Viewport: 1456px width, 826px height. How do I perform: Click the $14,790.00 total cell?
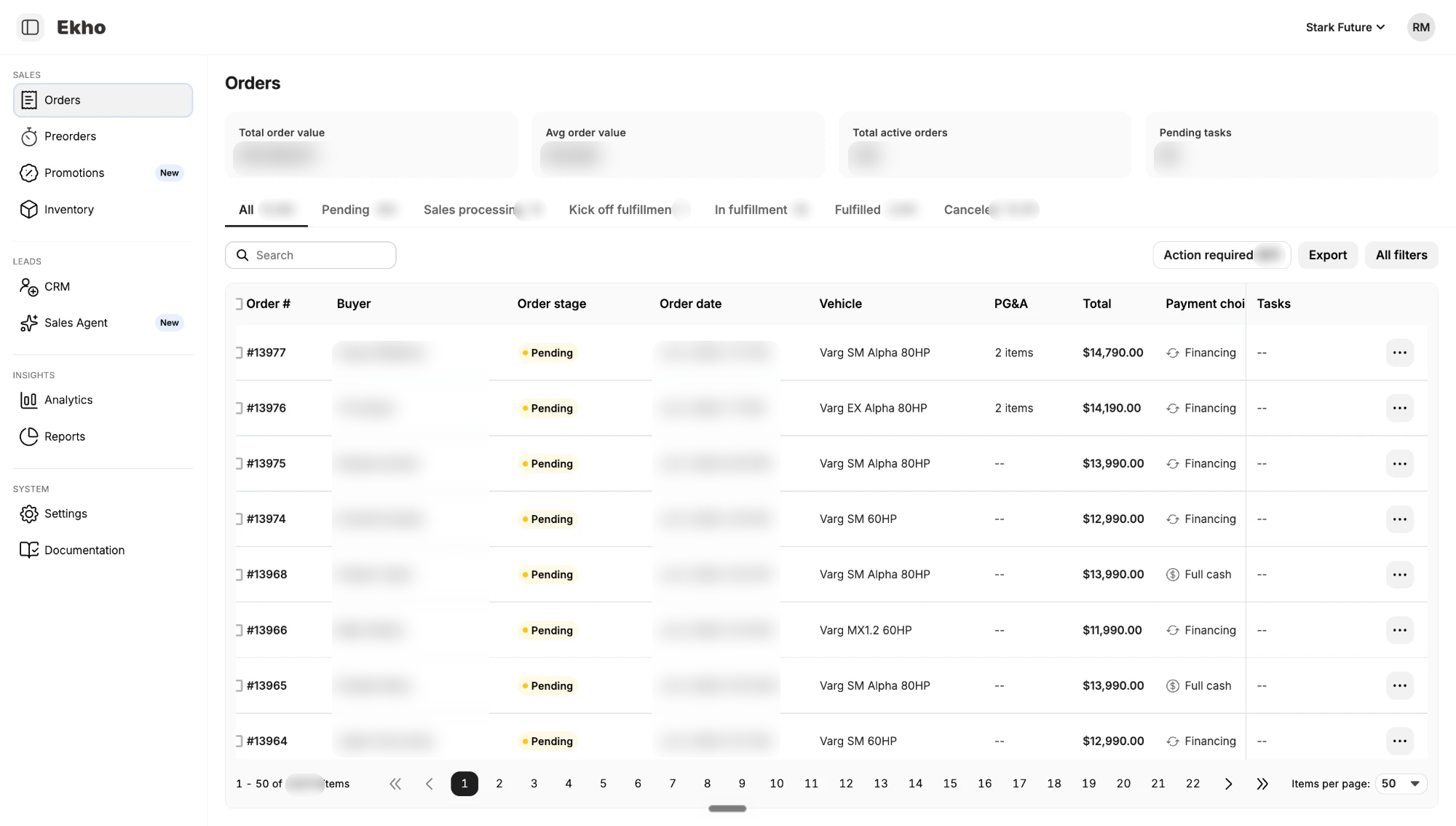[1112, 353]
